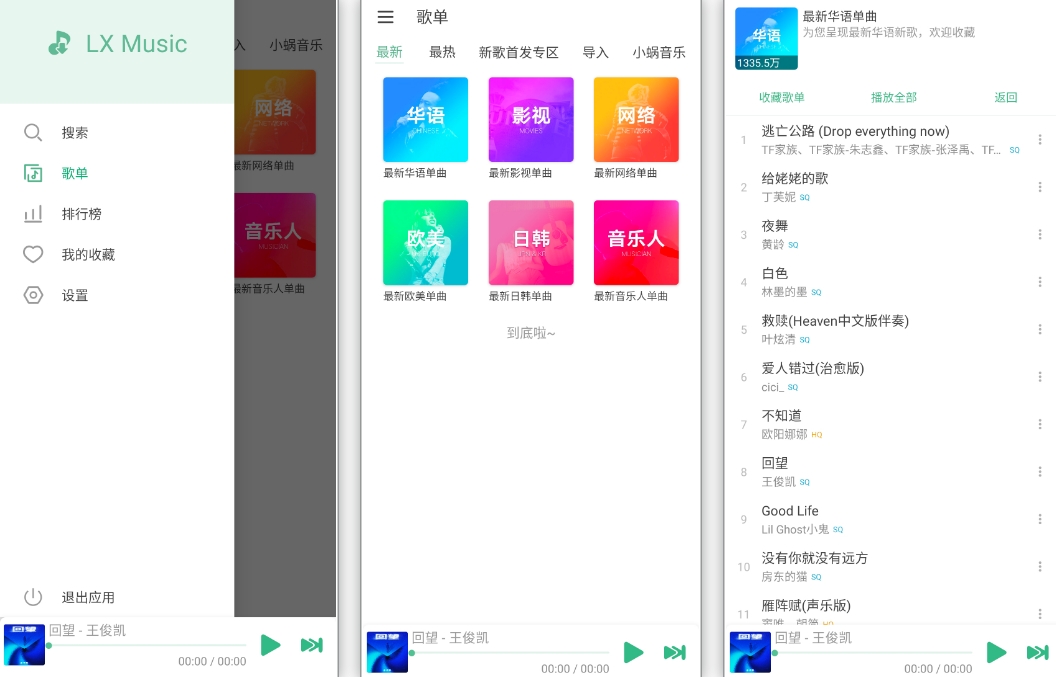The width and height of the screenshot is (1056, 677).
Task: Show options menu for Good Life
Action: 1039,519
